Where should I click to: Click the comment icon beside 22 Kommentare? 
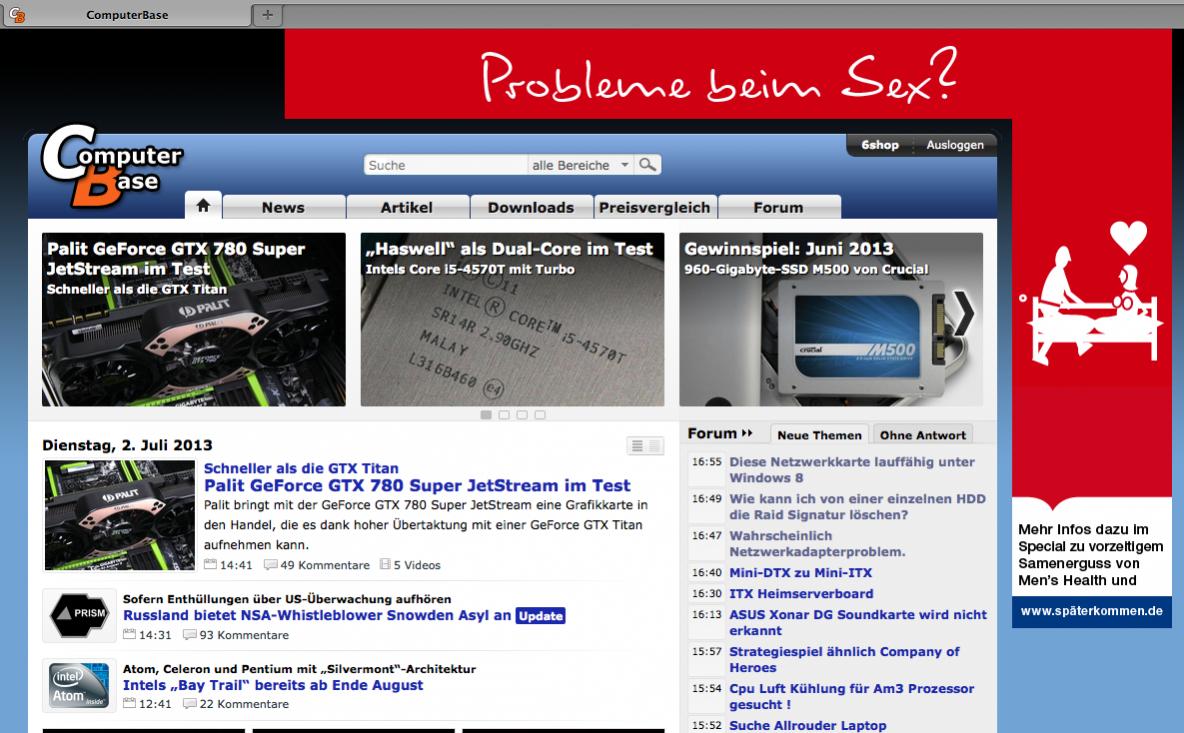190,704
